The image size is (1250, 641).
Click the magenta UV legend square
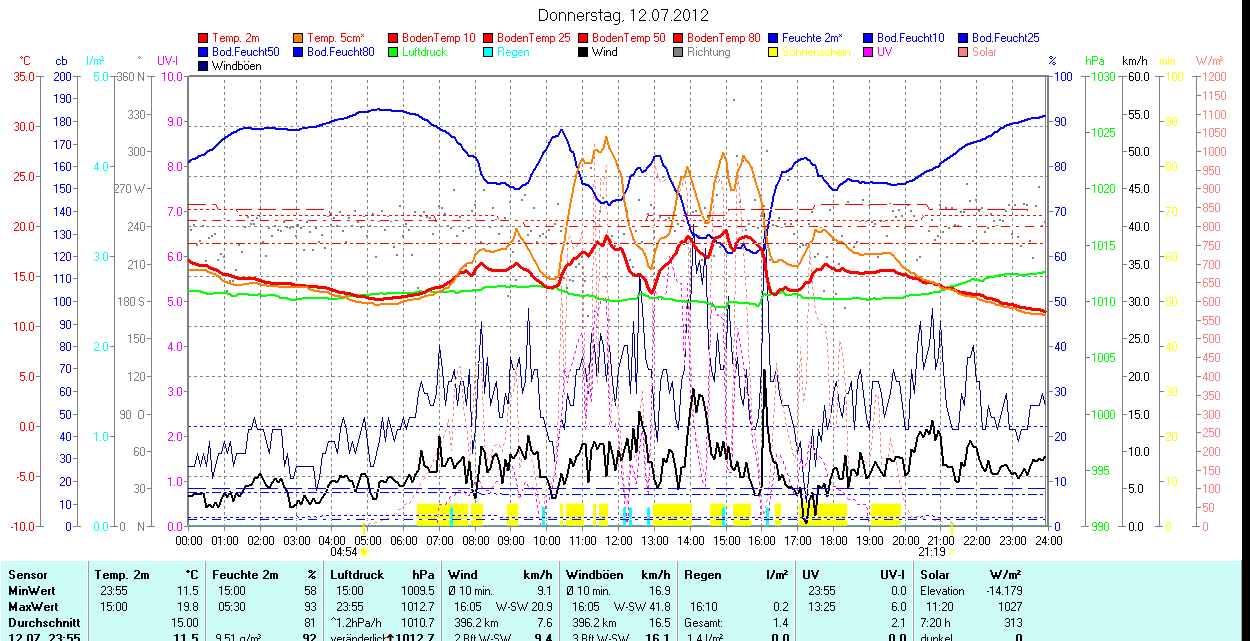[x=869, y=52]
